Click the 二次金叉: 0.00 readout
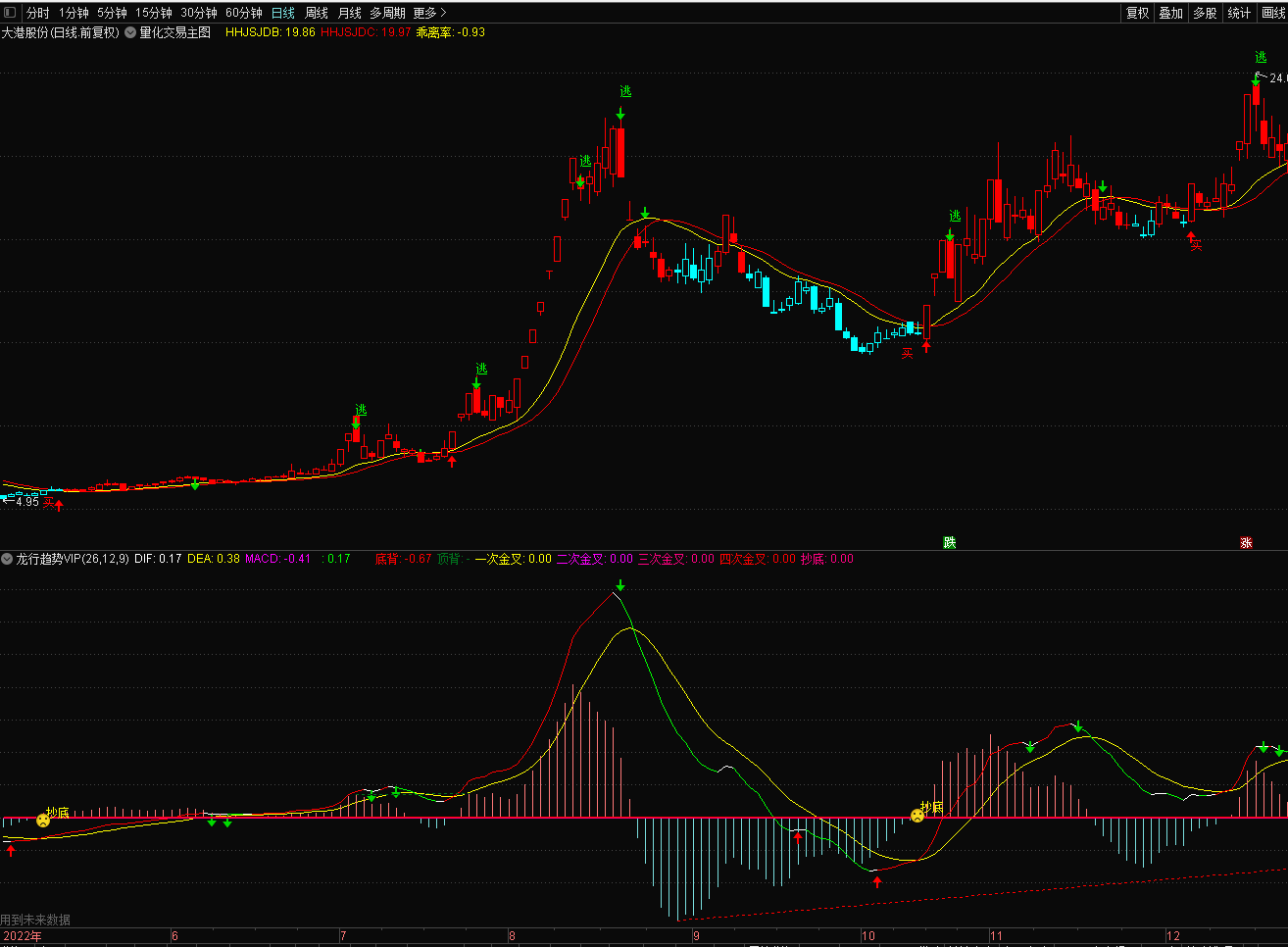This screenshot has width=1288, height=947. [x=595, y=559]
